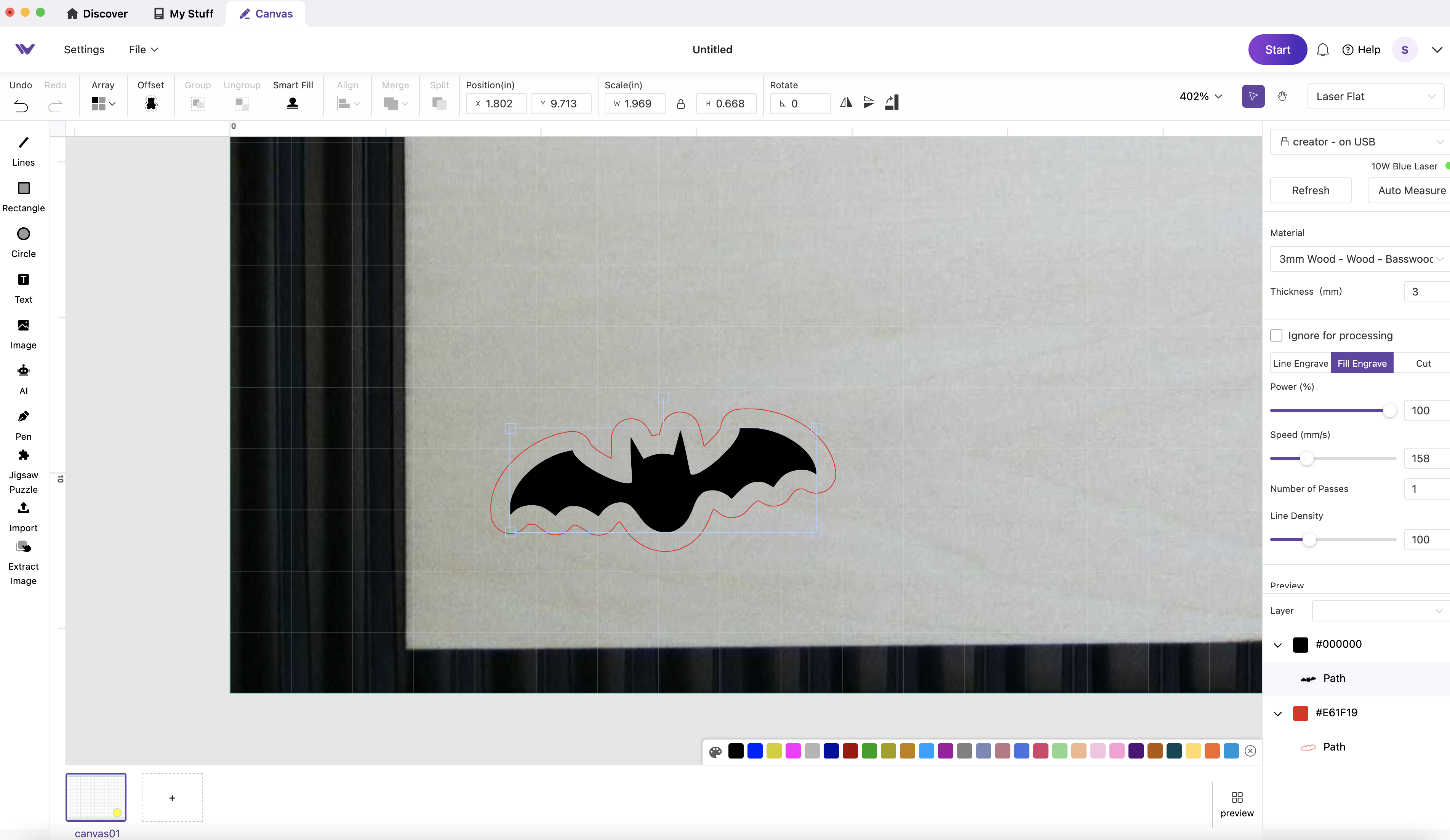Open the zoom level 402% dropdown
This screenshot has height=840, width=1450.
click(1200, 96)
